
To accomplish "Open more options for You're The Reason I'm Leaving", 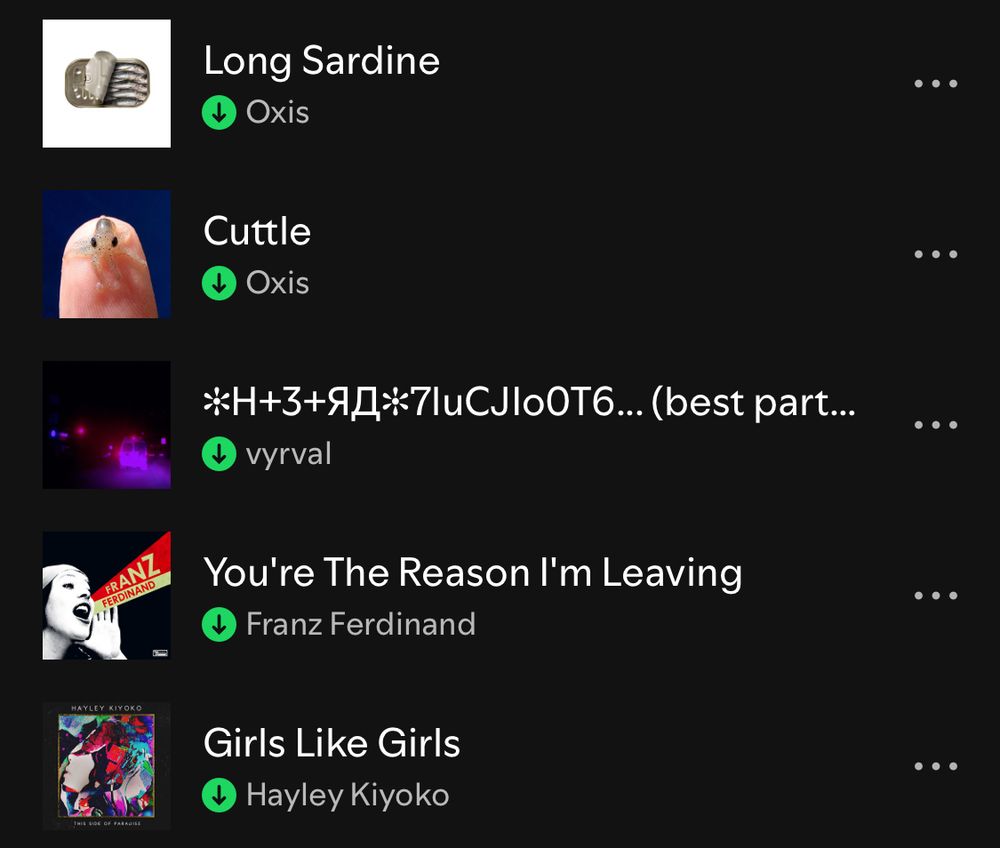I will (x=936, y=596).
